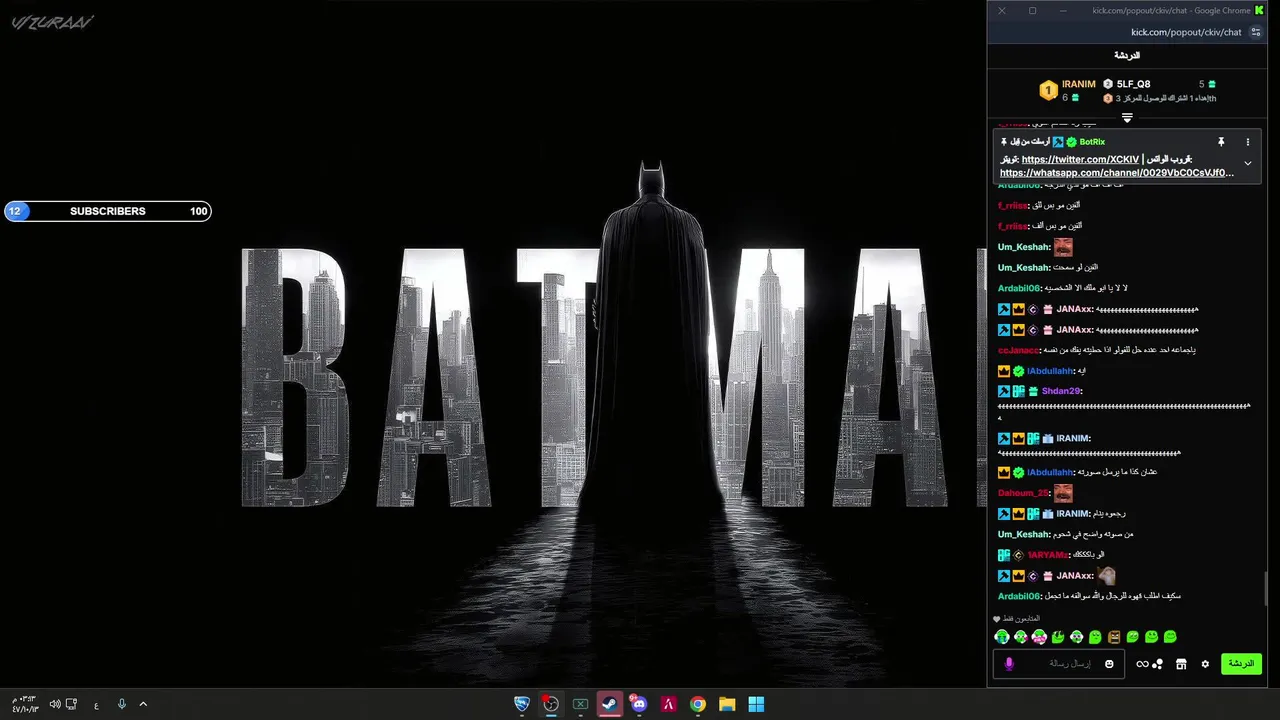Viewport: 1280px width, 720px height.
Task: Expand the leaderboard arrow below gifters list
Action: point(1127,118)
